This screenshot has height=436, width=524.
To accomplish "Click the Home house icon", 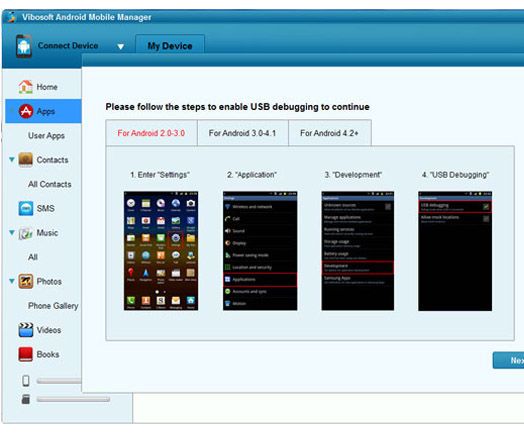I will tap(25, 87).
